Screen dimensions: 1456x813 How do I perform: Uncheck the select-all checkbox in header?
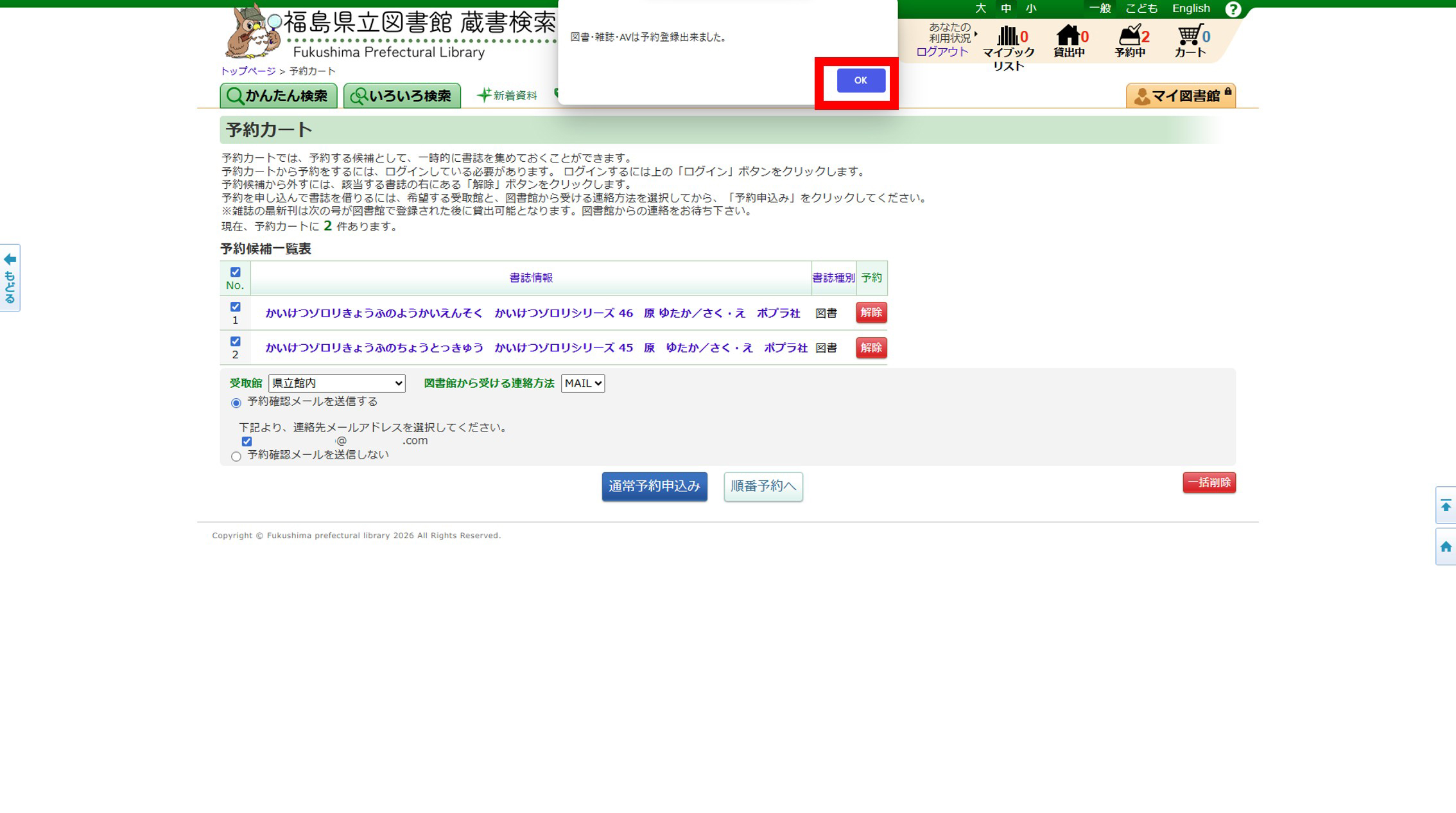[x=235, y=272]
